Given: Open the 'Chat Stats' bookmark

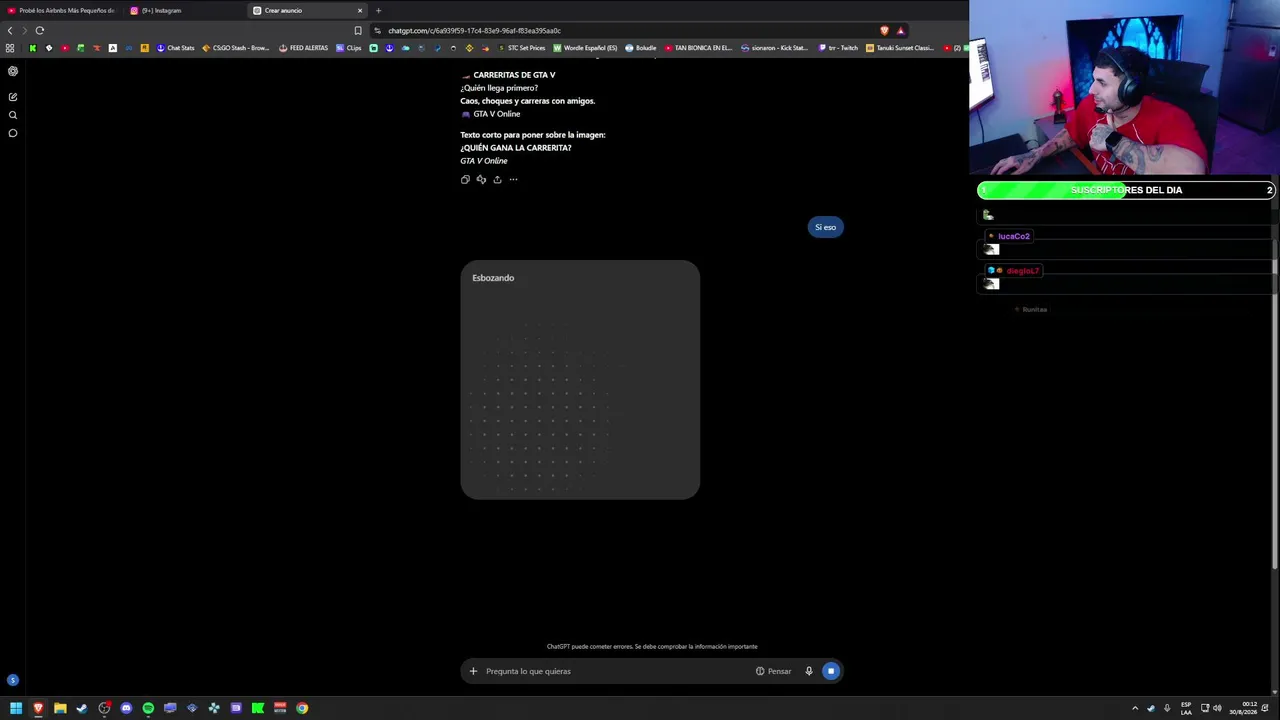Looking at the screenshot, I should point(176,48).
